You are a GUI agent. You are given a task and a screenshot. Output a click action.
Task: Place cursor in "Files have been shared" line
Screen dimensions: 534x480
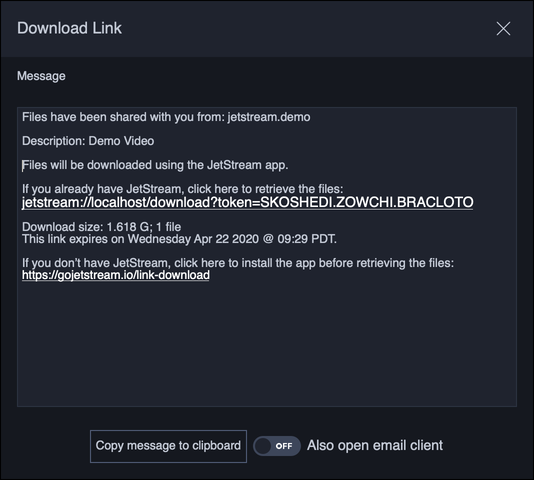pyautogui.click(x=166, y=117)
